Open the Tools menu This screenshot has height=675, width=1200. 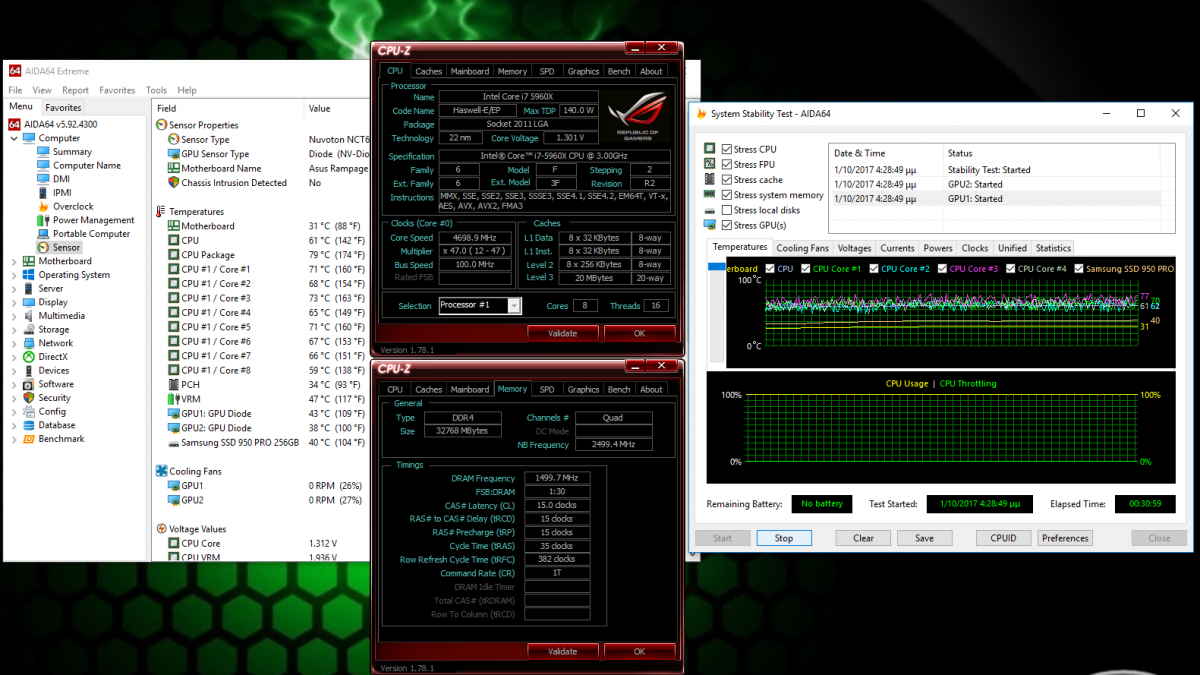pos(156,90)
